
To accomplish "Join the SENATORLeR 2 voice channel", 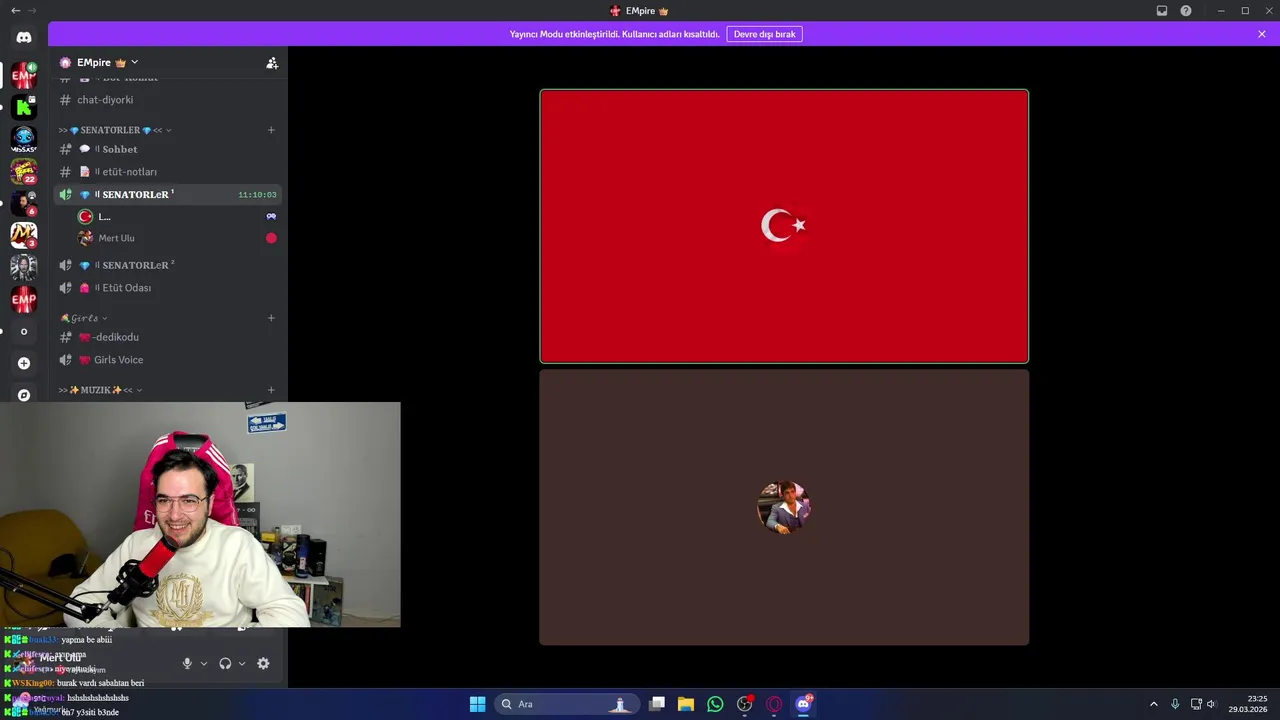I will click(168, 265).
